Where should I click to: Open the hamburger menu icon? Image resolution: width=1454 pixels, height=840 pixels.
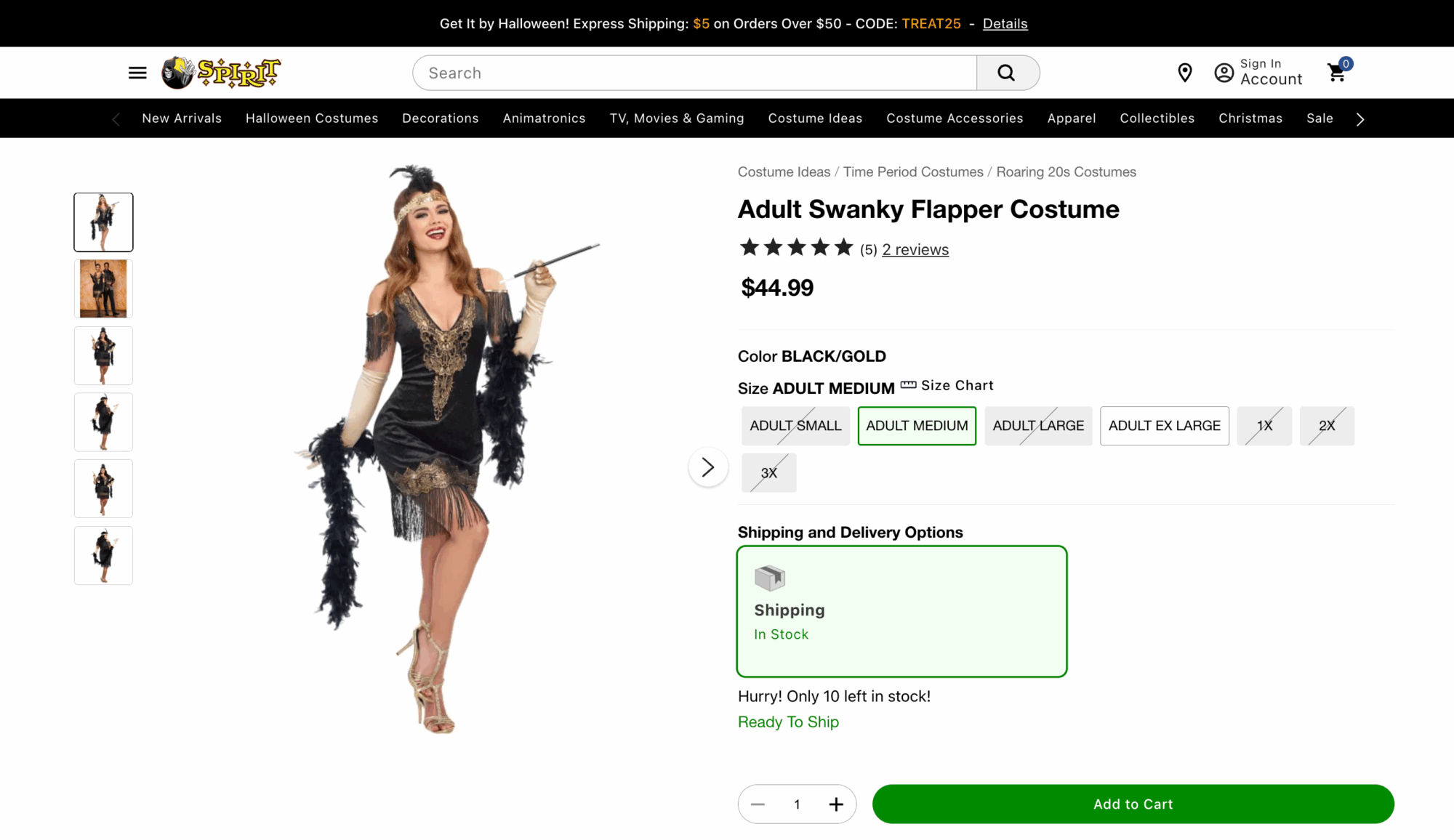pos(137,73)
